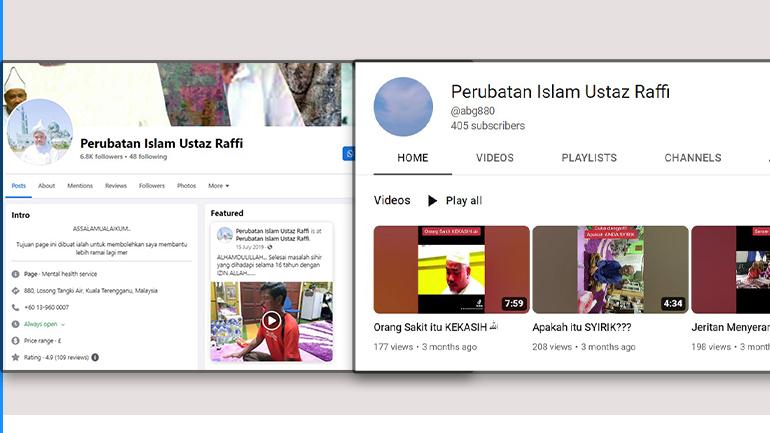
Task: Open the Apakah itu SYIRIK??? video title
Action: [581, 327]
